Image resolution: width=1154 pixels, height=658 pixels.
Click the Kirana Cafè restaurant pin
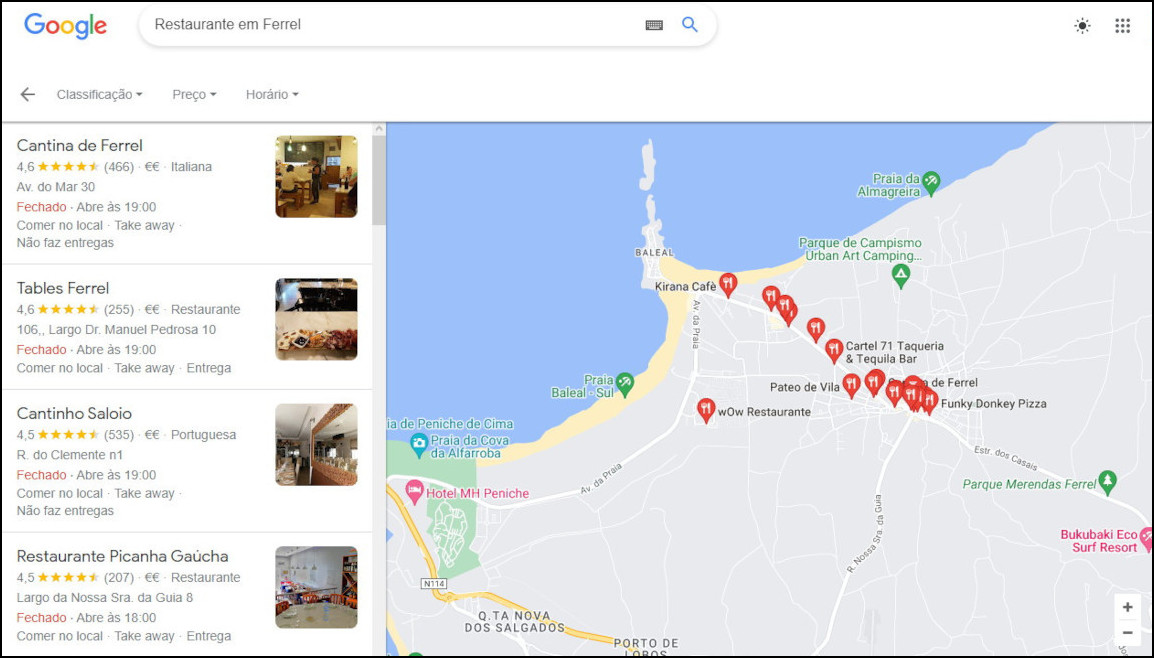(x=728, y=284)
